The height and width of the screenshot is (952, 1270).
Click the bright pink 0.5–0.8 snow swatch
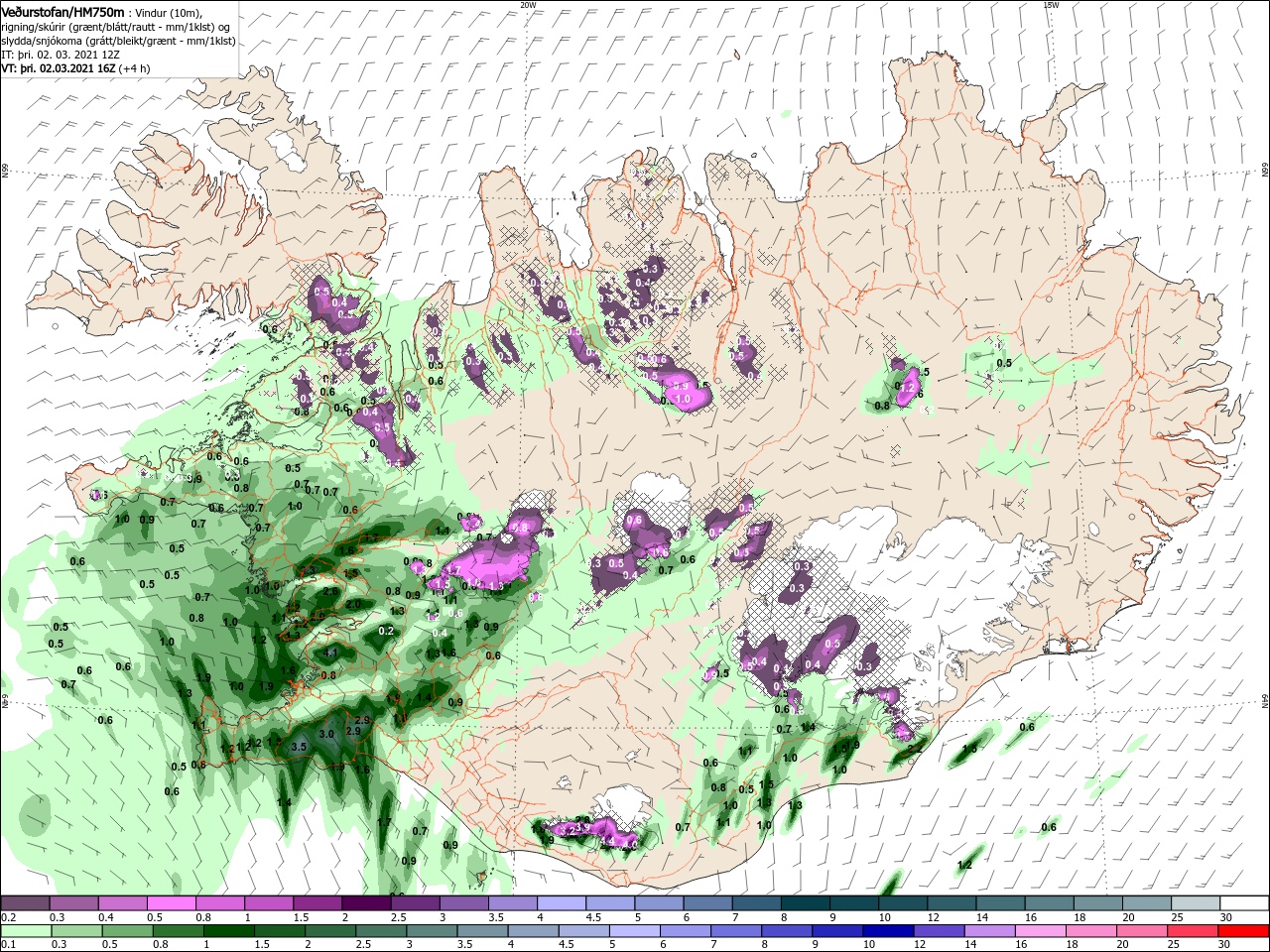(x=170, y=902)
